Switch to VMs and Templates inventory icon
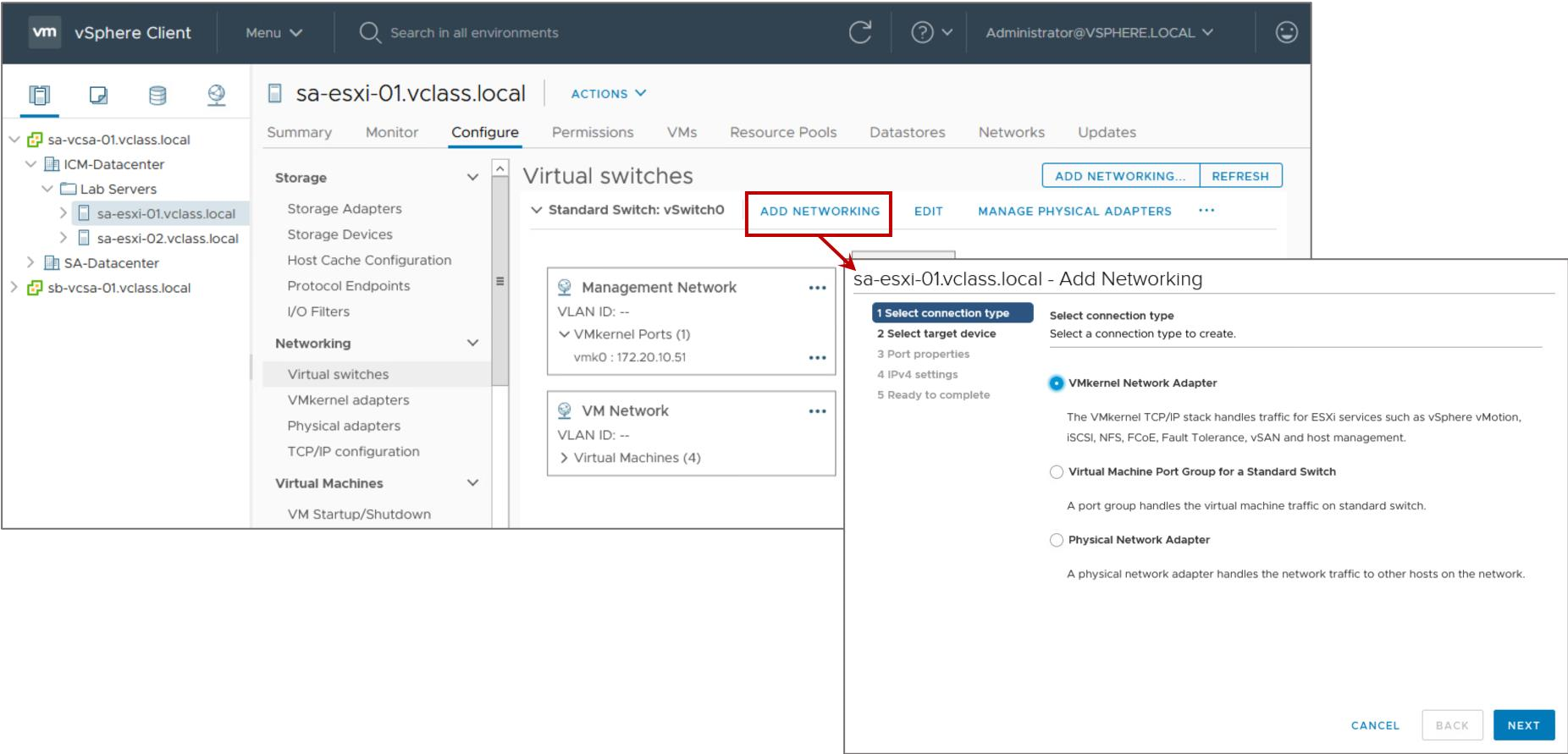 point(99,95)
